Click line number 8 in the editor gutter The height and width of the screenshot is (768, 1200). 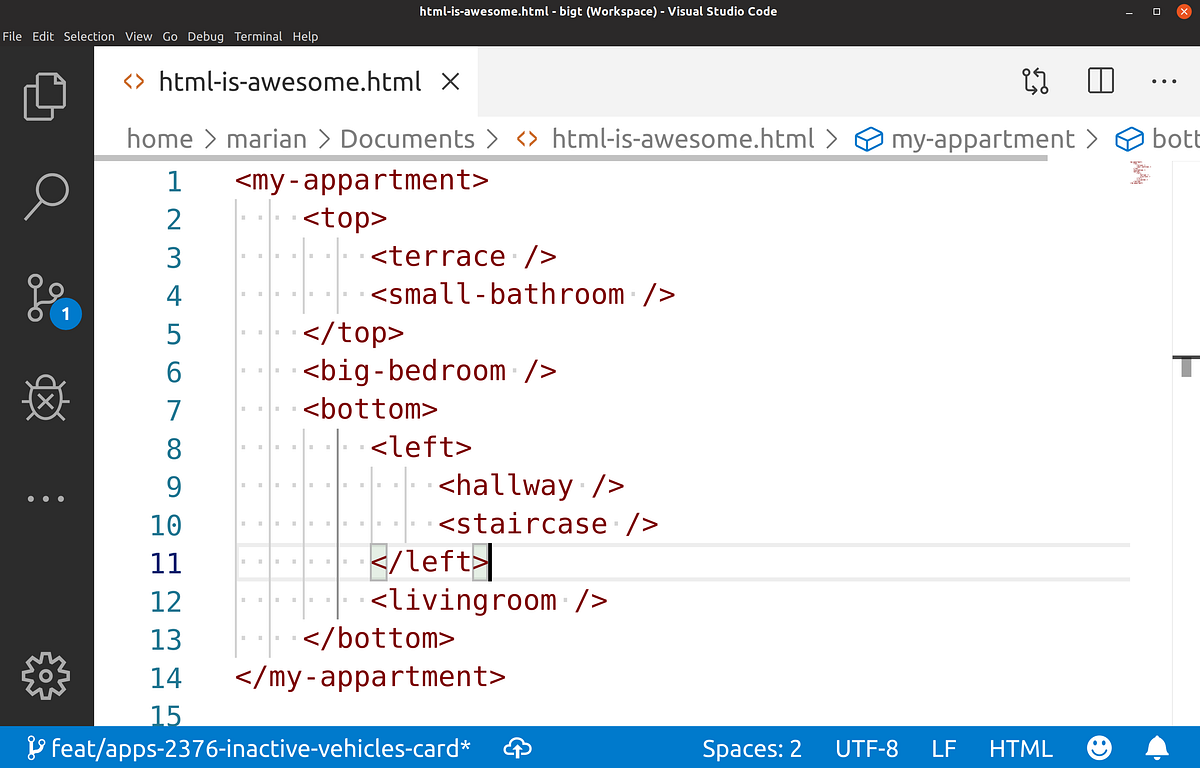click(x=174, y=449)
